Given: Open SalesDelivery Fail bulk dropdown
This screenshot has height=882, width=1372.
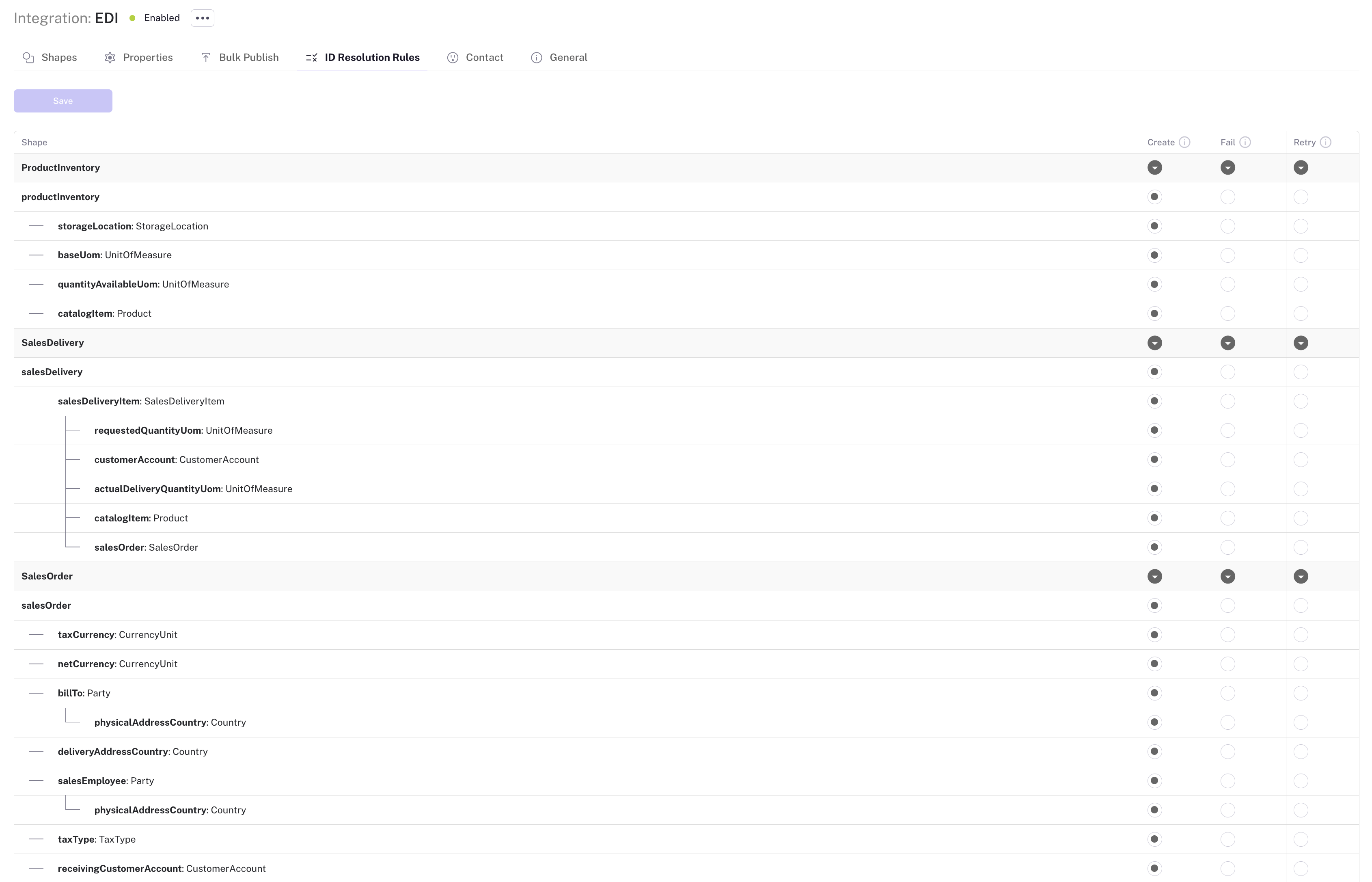Looking at the screenshot, I should [x=1227, y=342].
